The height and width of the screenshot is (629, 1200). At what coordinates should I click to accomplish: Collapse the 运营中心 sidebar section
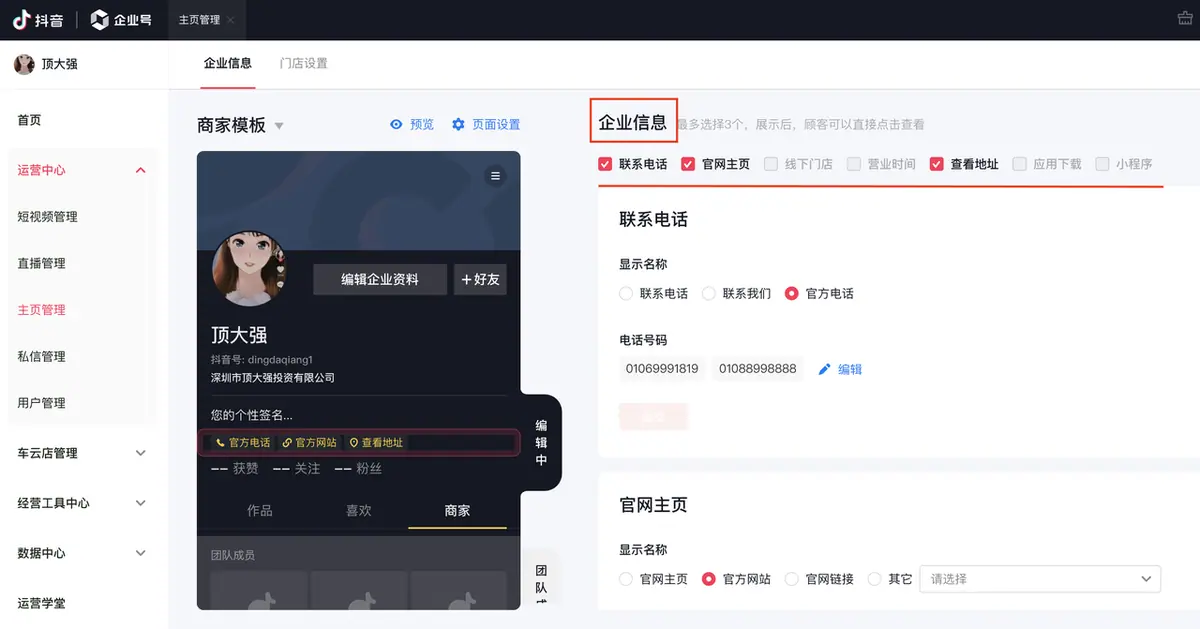pyautogui.click(x=140, y=171)
